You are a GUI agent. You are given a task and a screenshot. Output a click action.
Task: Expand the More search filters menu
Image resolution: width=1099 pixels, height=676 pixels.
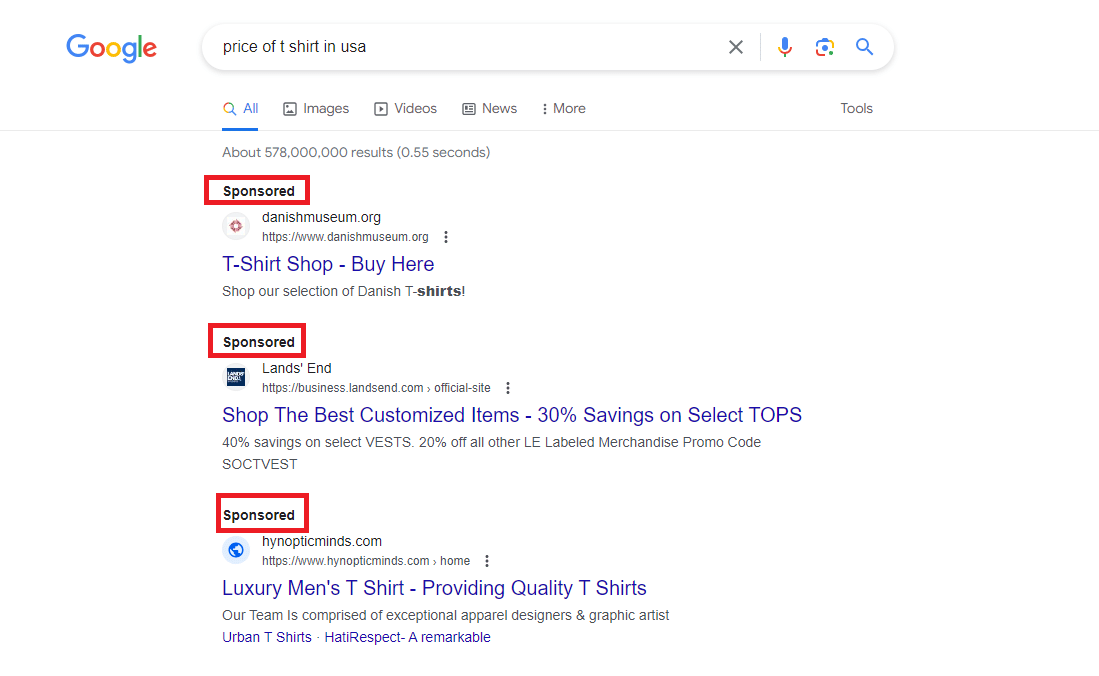563,109
